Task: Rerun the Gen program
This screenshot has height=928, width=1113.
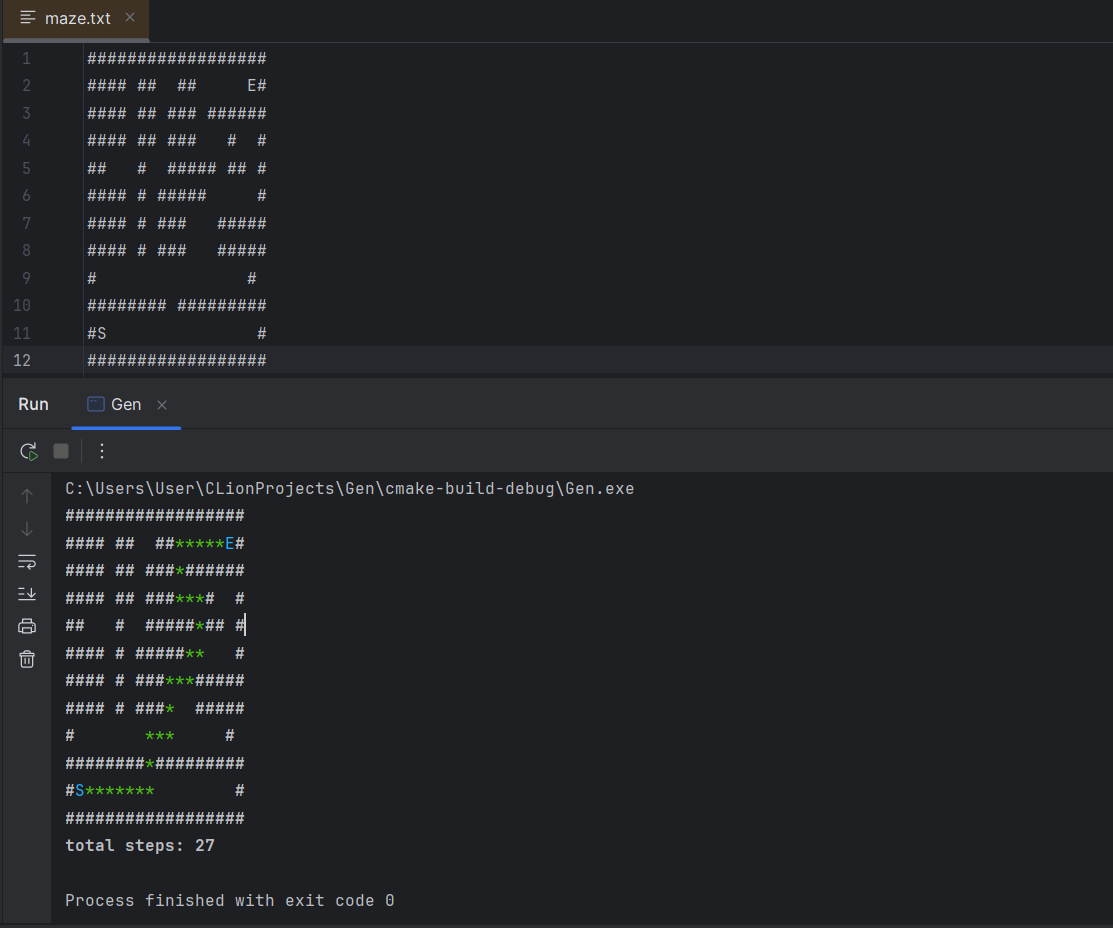Action: (x=28, y=451)
